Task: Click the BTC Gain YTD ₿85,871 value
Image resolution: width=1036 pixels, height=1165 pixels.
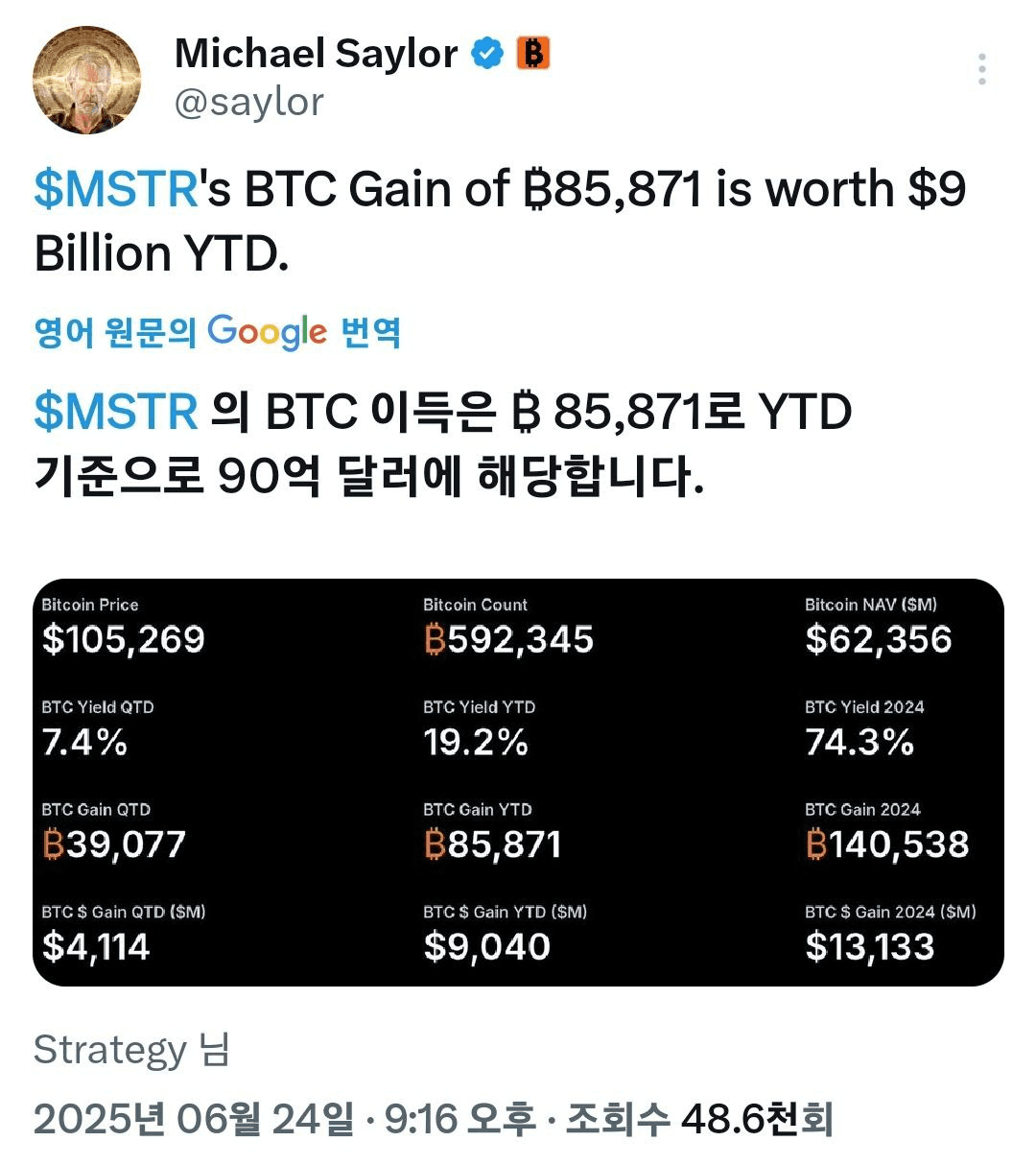Action: (492, 845)
